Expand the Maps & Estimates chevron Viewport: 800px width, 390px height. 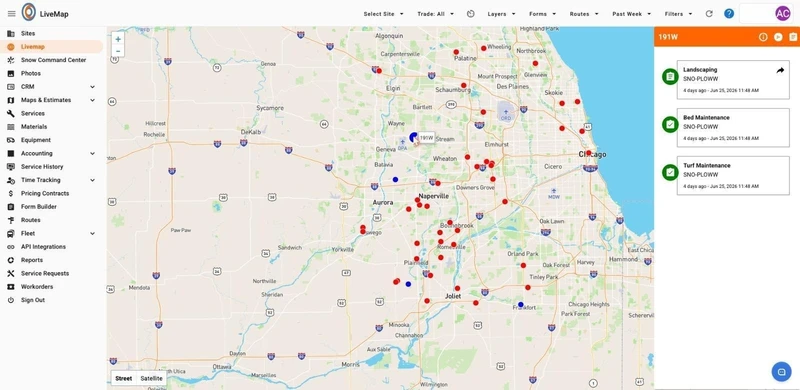92,100
